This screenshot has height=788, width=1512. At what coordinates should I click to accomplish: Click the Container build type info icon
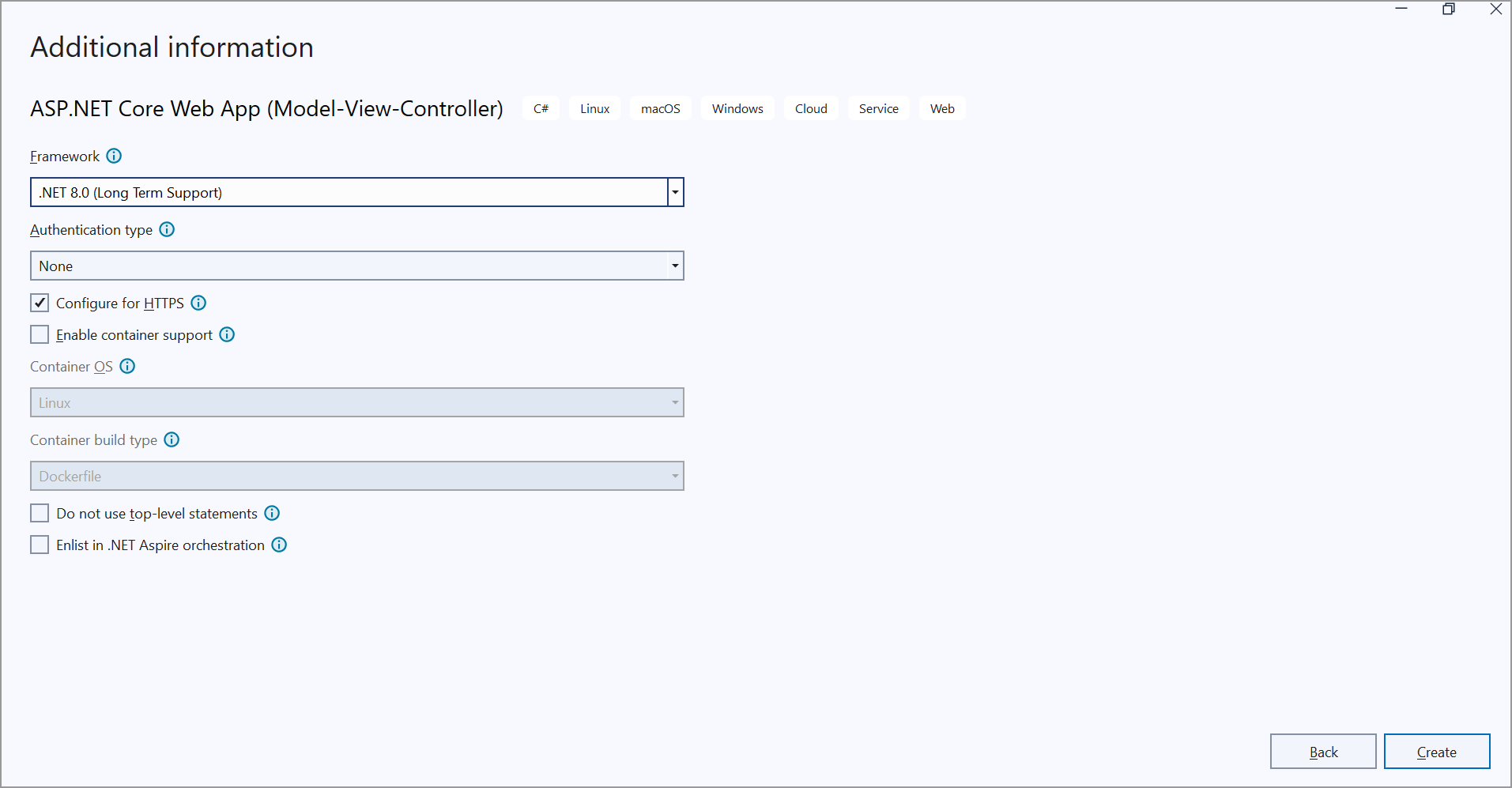(172, 439)
